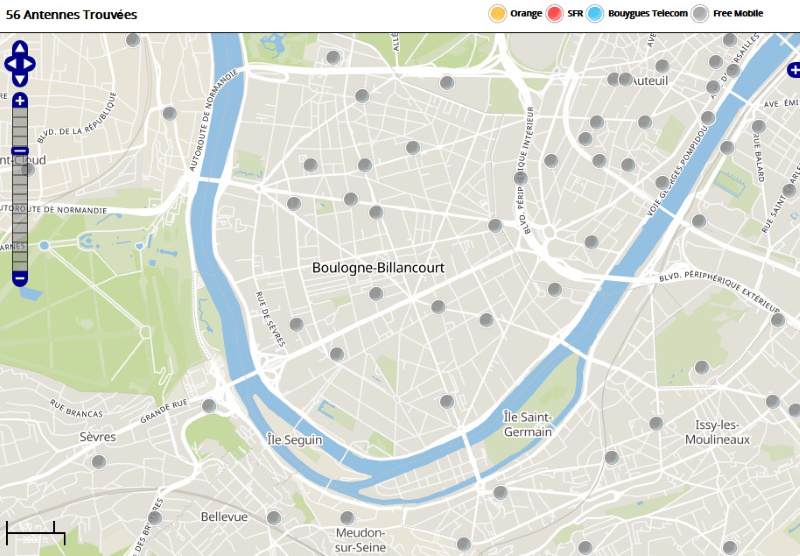Click antenna marker beside the Bellevue label
The height and width of the screenshot is (556, 800).
click(274, 518)
